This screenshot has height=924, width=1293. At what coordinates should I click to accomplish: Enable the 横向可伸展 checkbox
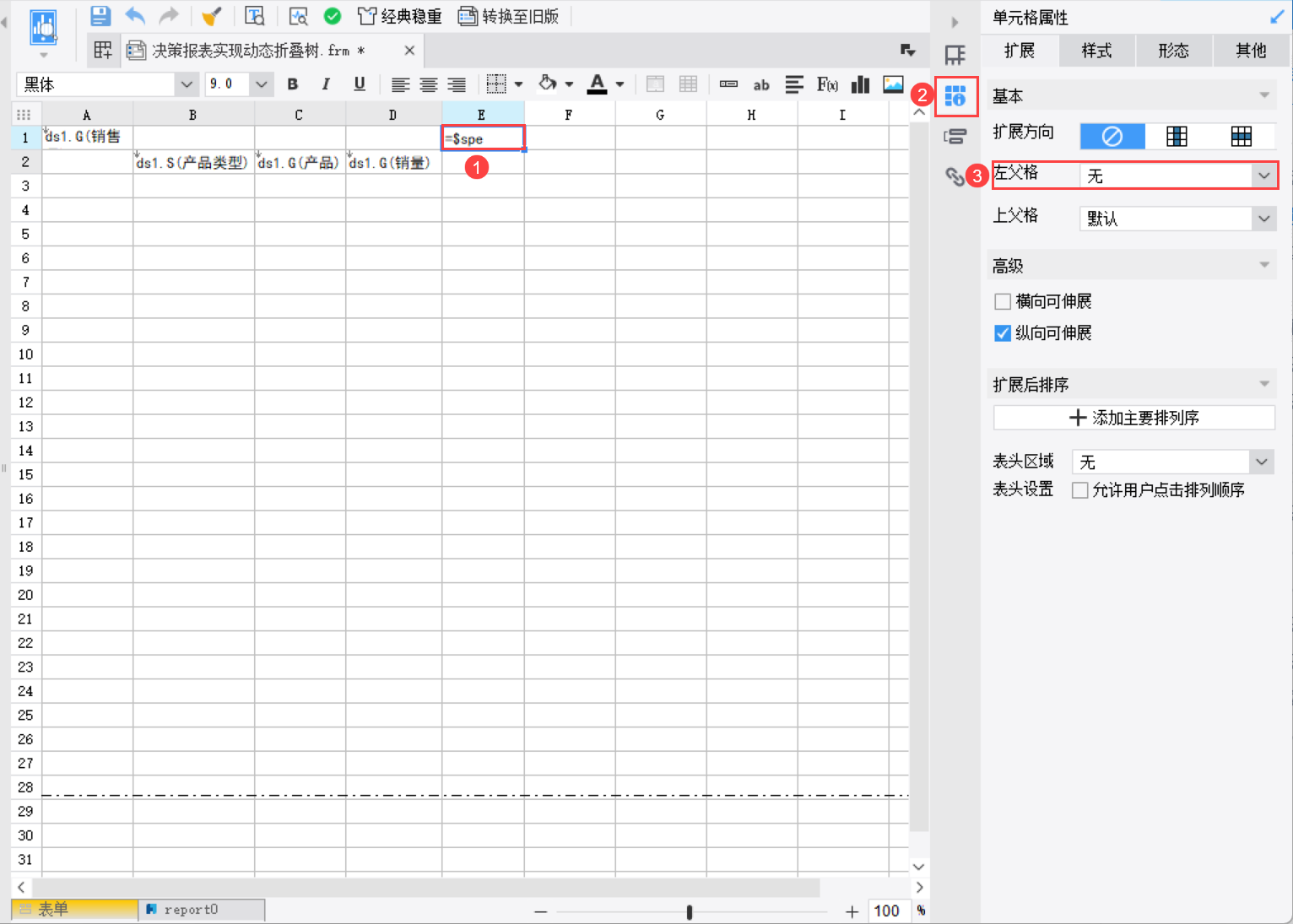(1003, 301)
